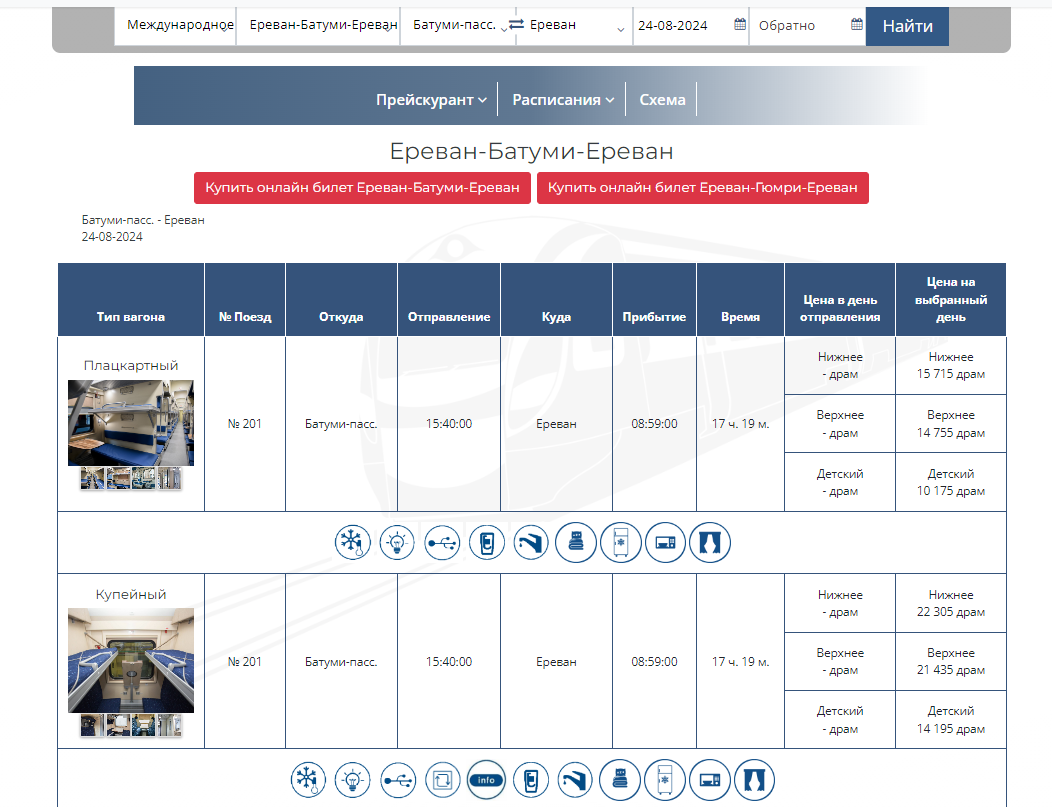Click the USB socket icon in Плацкартный row
Screen dimensions: 1052x807
click(x=442, y=542)
